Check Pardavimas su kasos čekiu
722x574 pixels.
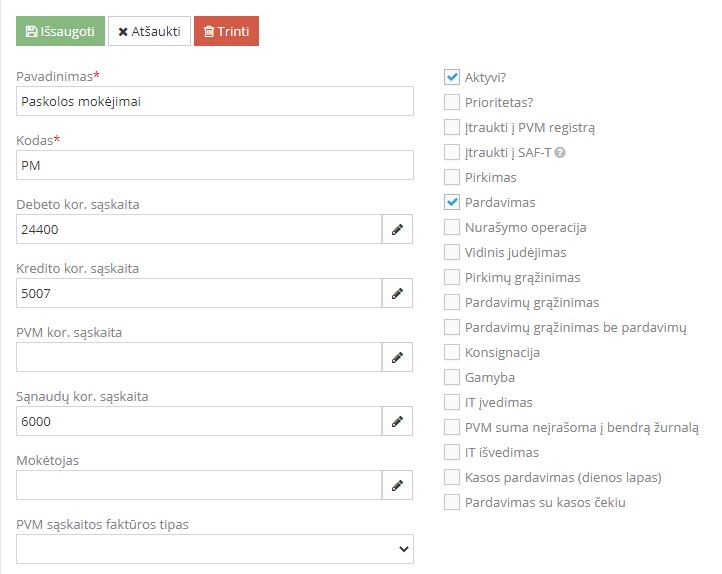pos(452,502)
